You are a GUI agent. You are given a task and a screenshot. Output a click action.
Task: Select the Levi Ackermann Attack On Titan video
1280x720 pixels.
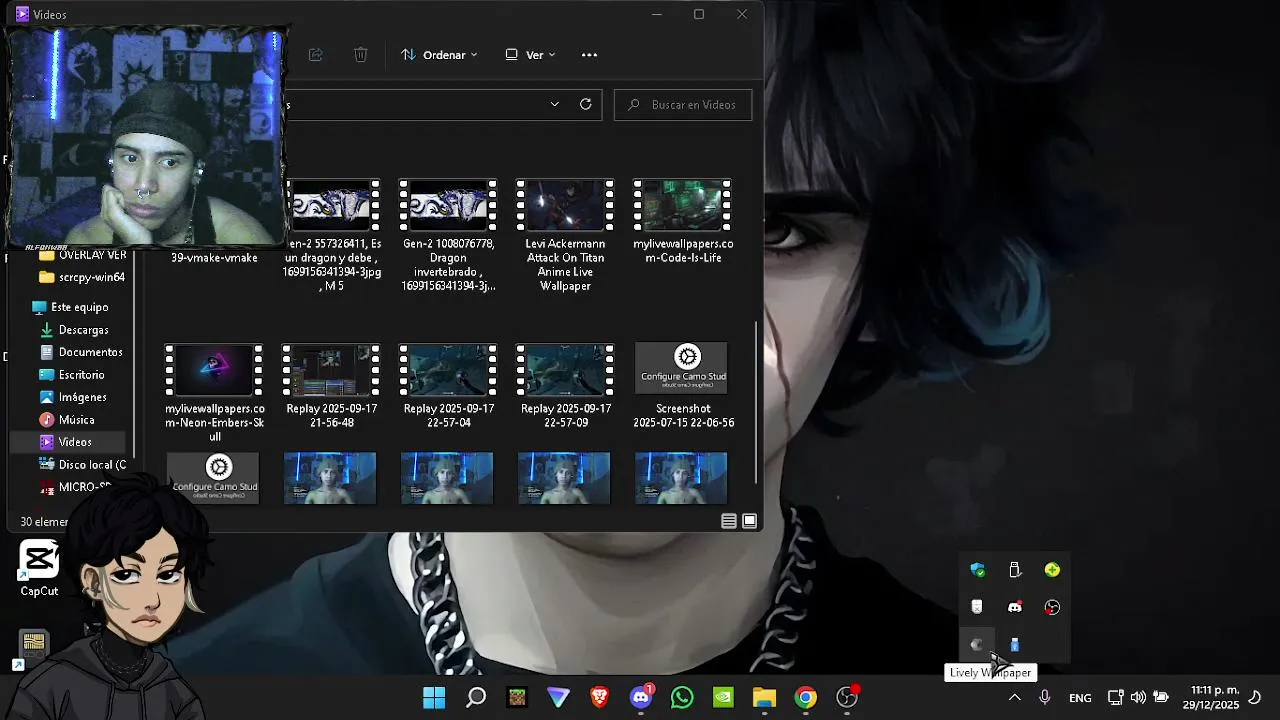(565, 235)
